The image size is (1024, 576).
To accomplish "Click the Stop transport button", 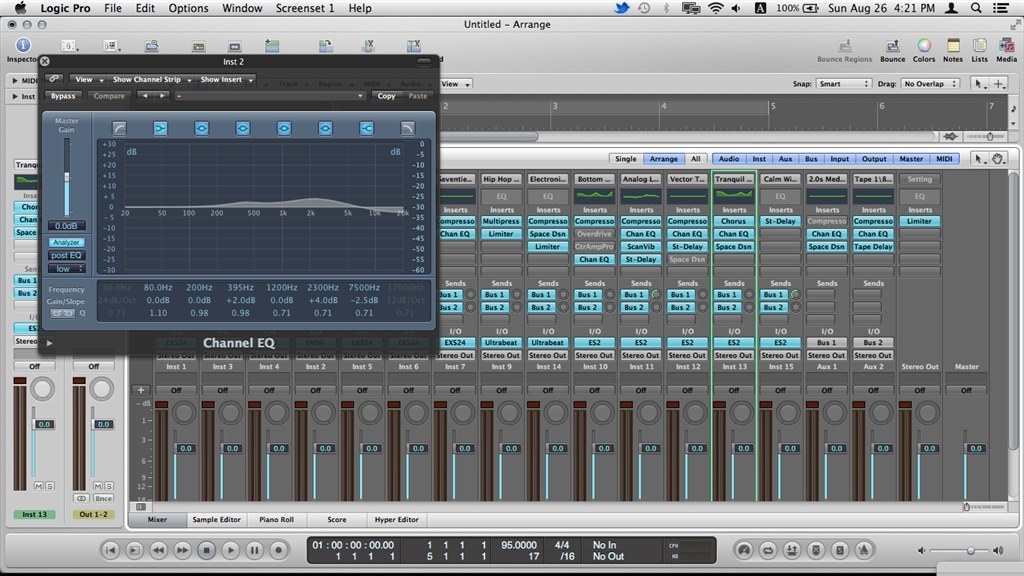I will coord(206,550).
